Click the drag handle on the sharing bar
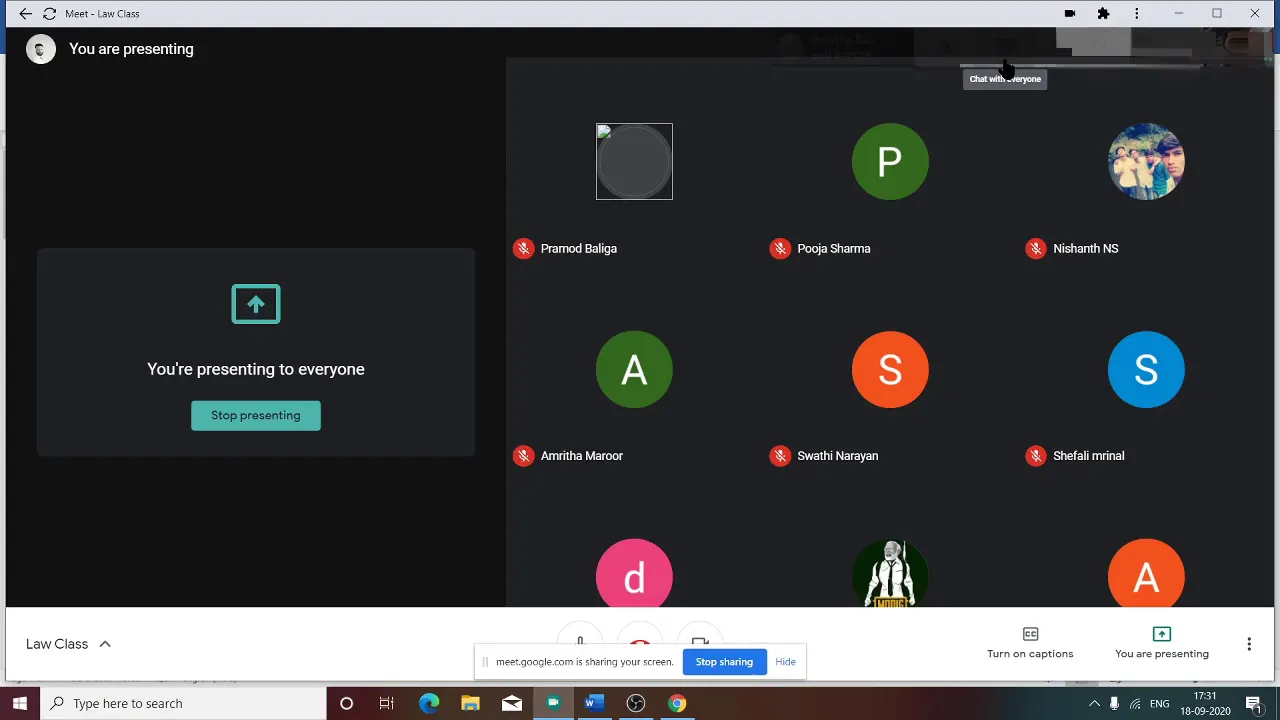 (x=485, y=662)
